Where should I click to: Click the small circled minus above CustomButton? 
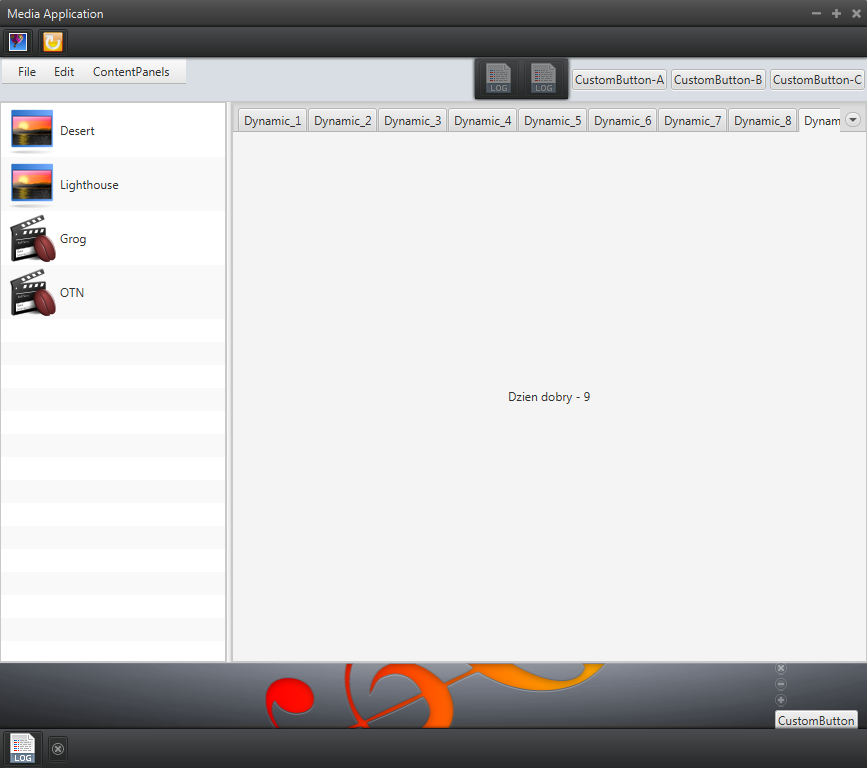click(x=781, y=684)
